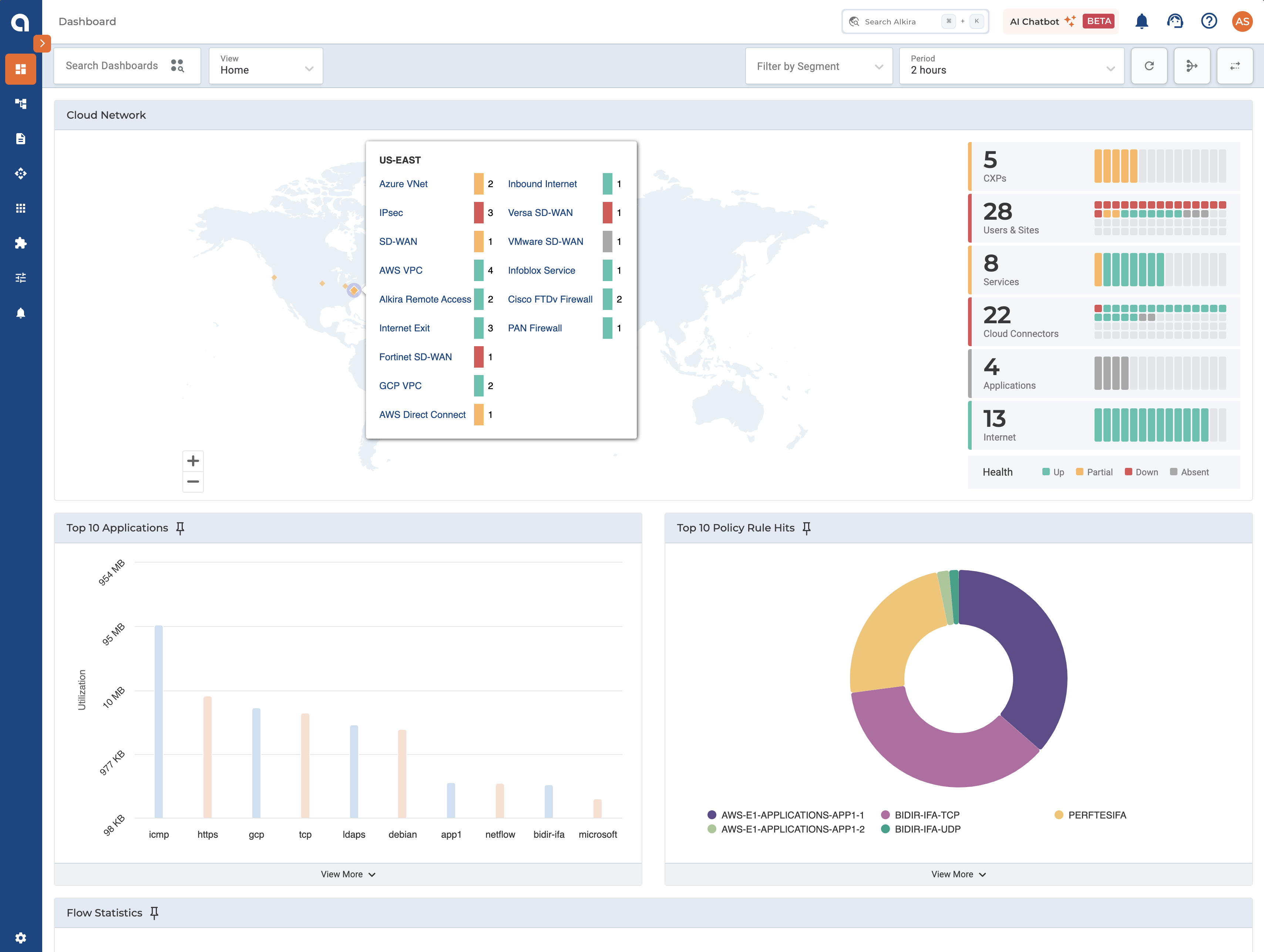Toggle the BIDIR-IFA-TCP legend color swatch
The image size is (1264, 952).
tap(886, 815)
